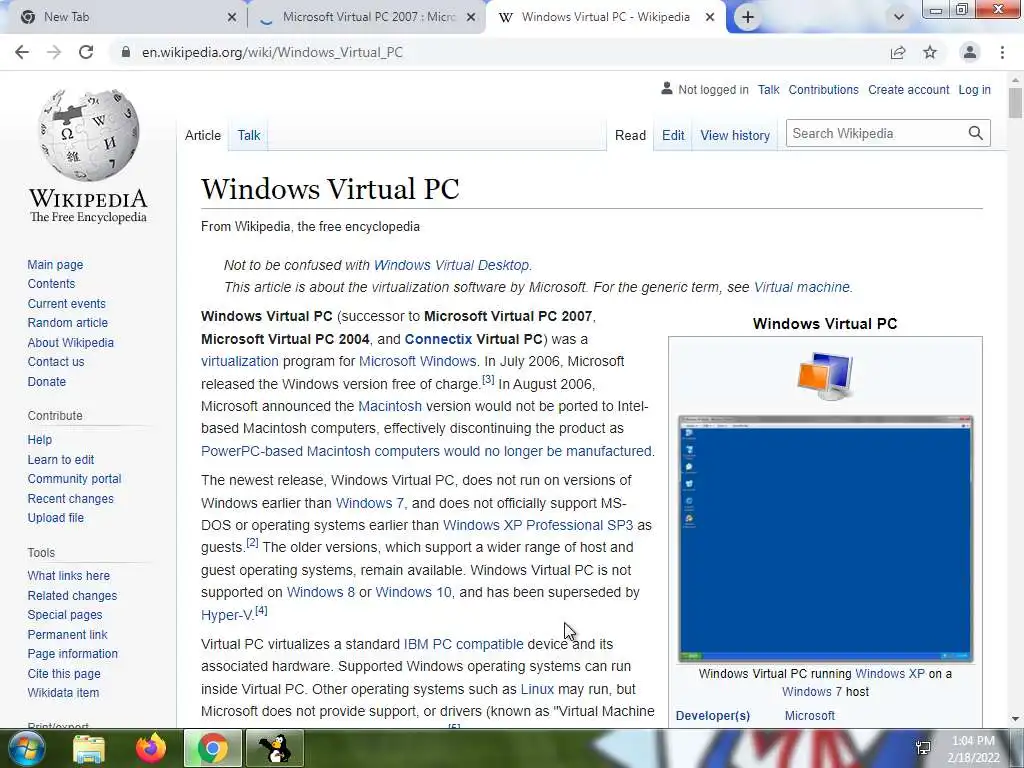Open the penguin application in taskbar

point(275,748)
